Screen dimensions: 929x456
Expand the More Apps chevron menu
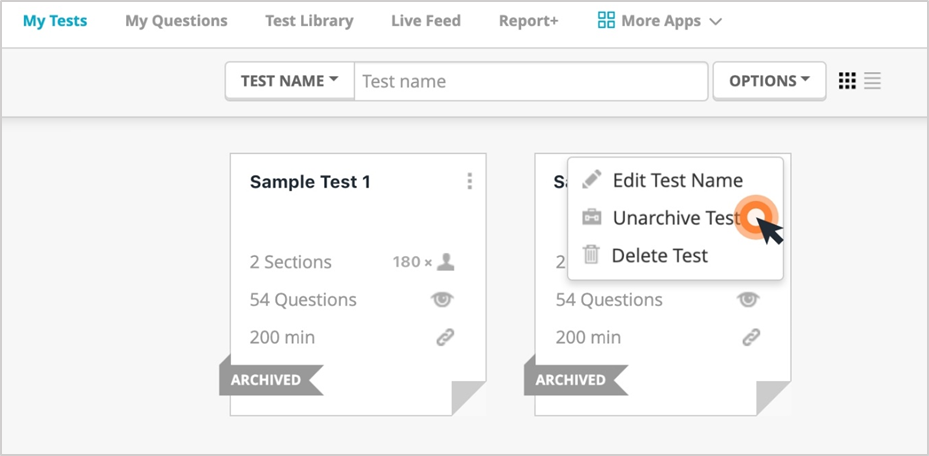pyautogui.click(x=716, y=21)
